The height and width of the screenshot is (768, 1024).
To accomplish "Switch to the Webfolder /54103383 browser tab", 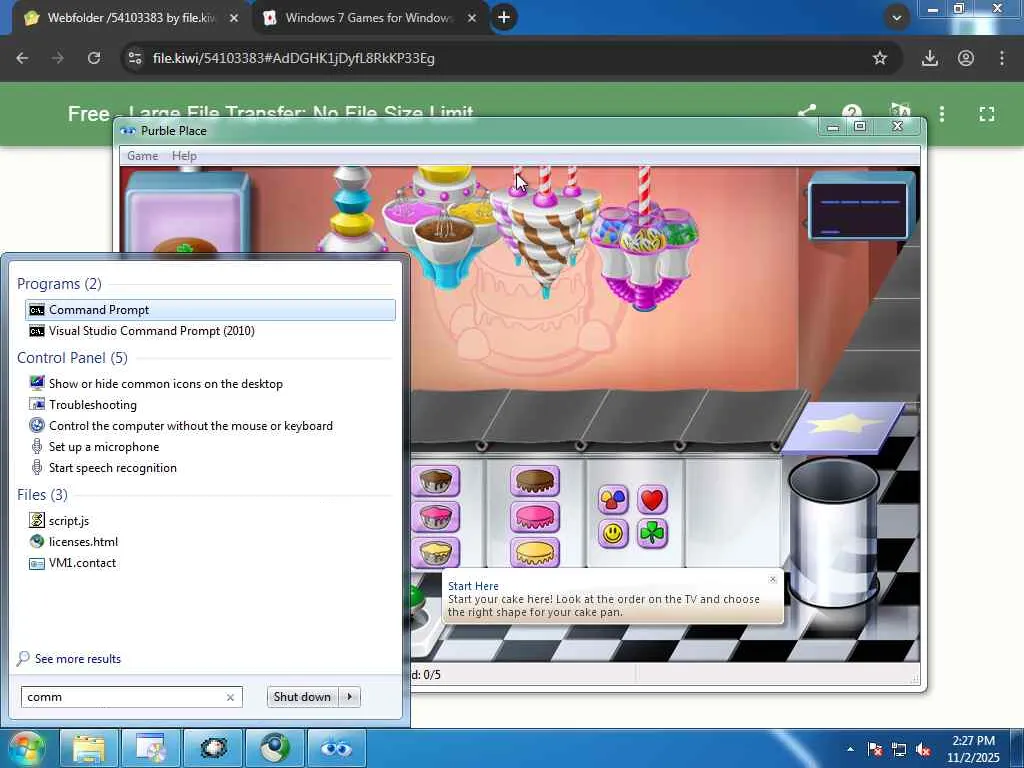I will [x=131, y=18].
